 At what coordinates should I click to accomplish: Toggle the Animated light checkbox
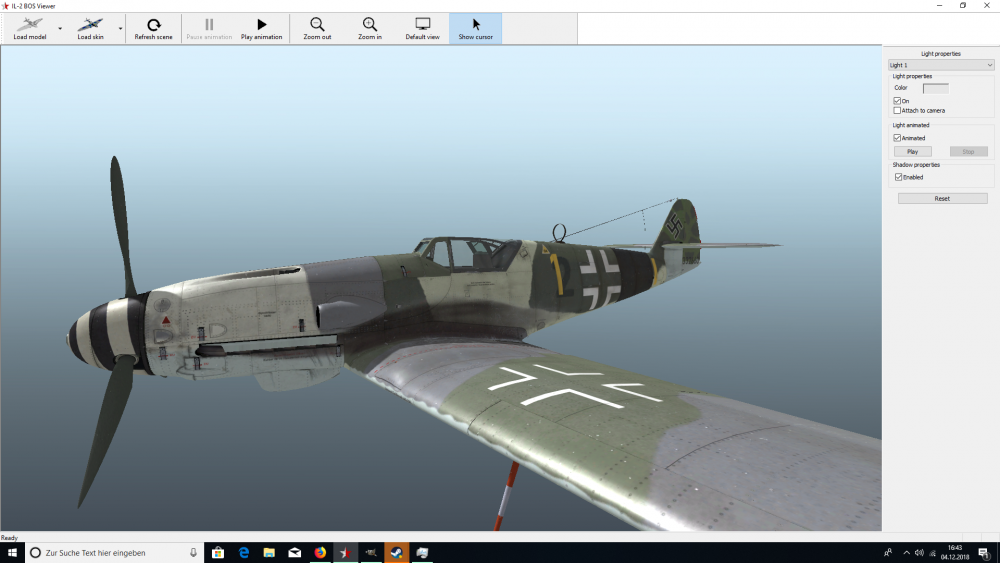pos(897,138)
